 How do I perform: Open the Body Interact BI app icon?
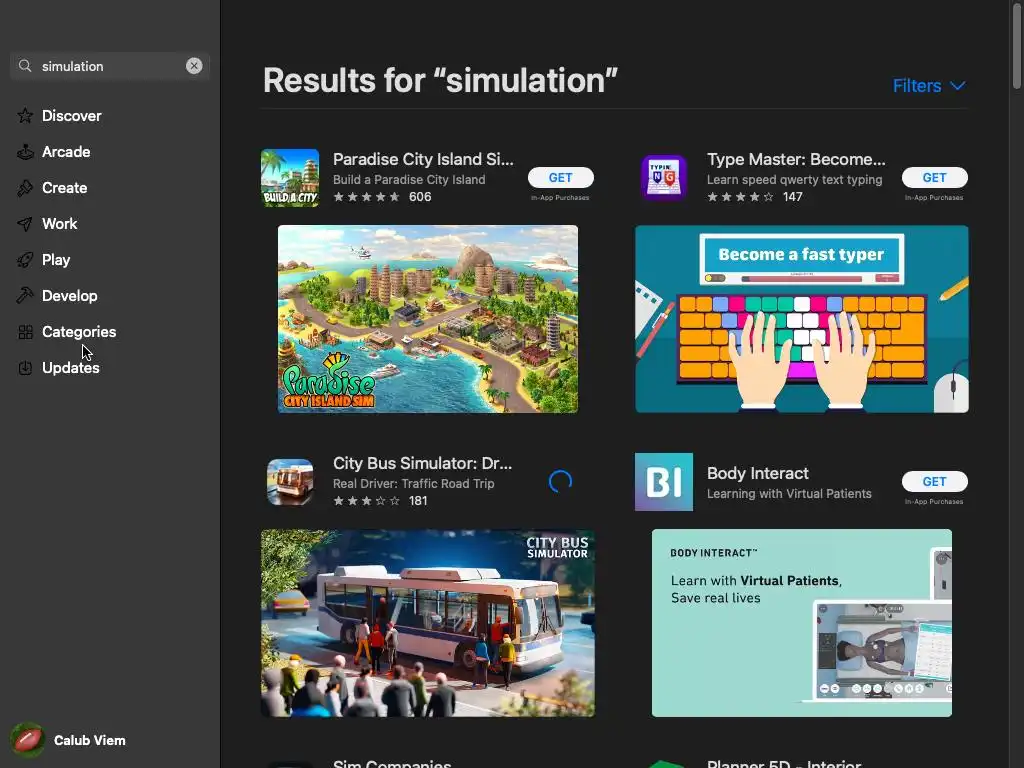[x=664, y=482]
